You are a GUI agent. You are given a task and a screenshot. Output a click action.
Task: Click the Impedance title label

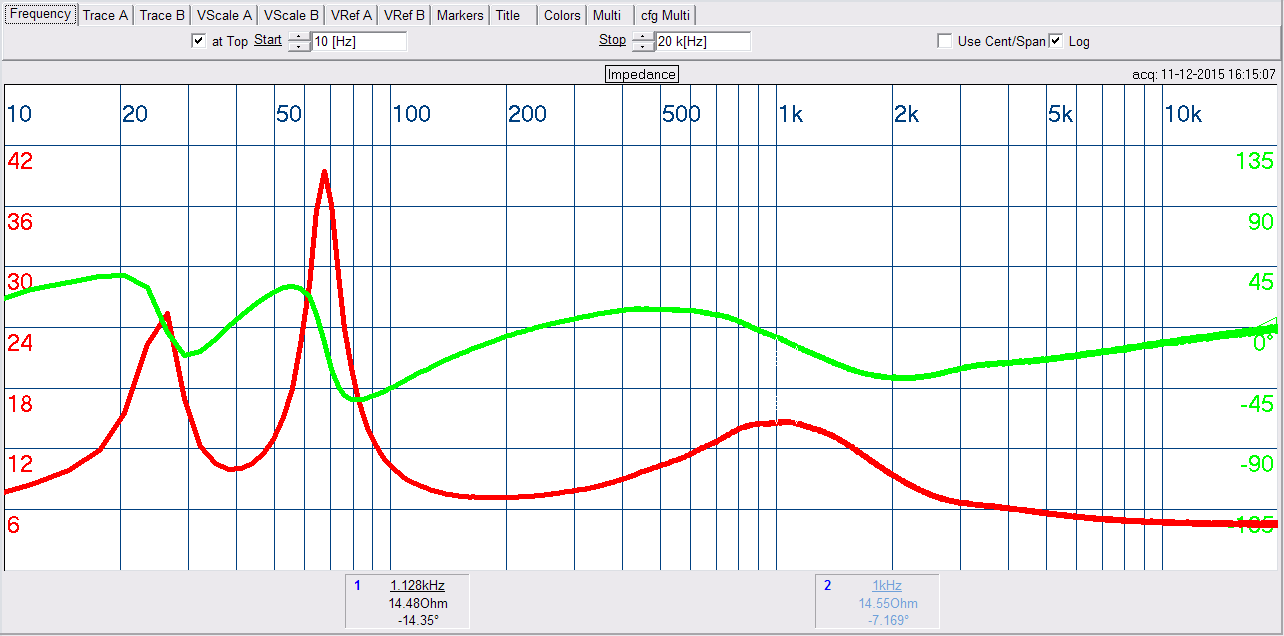tap(642, 74)
